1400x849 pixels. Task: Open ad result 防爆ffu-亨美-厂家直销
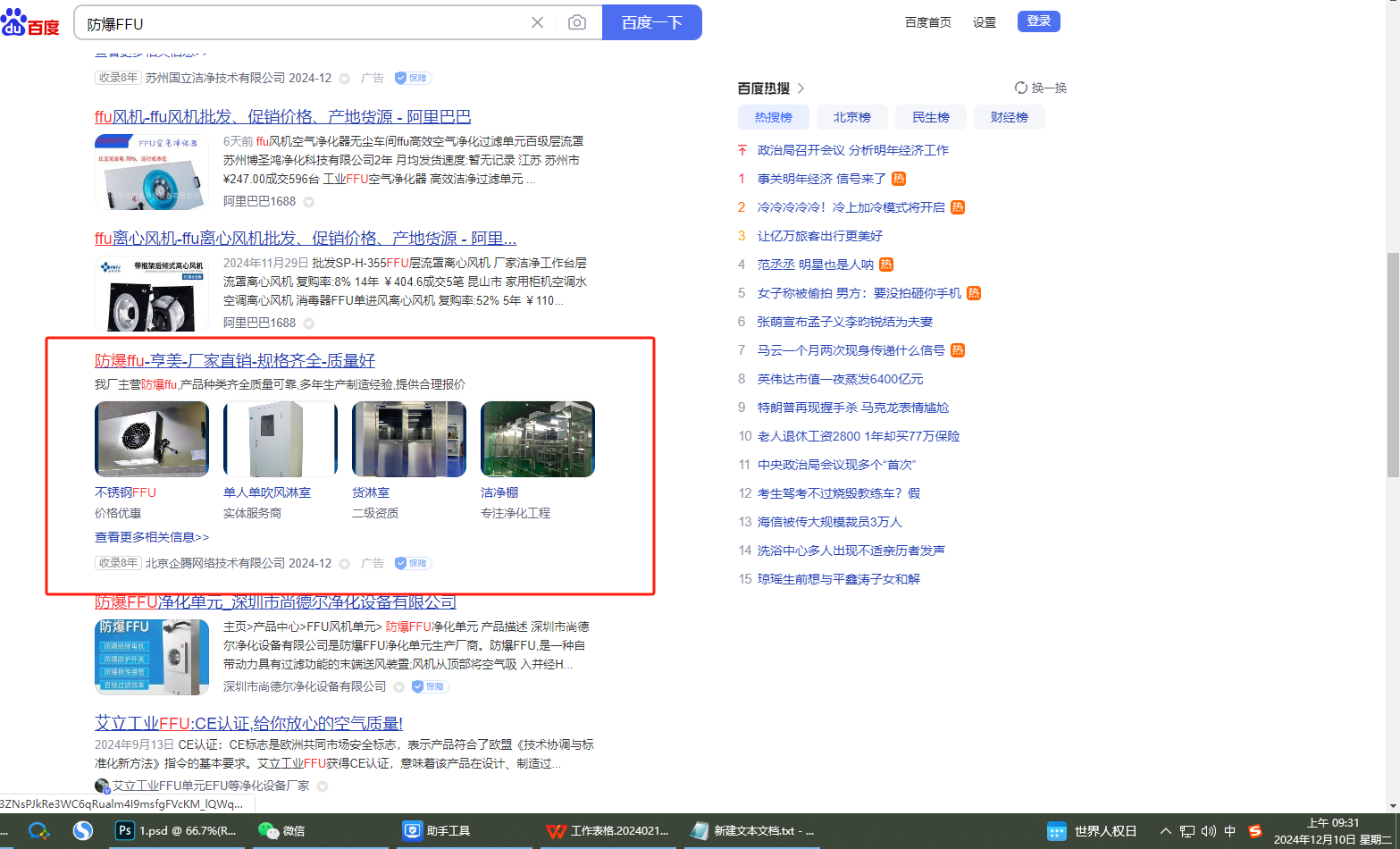235,360
